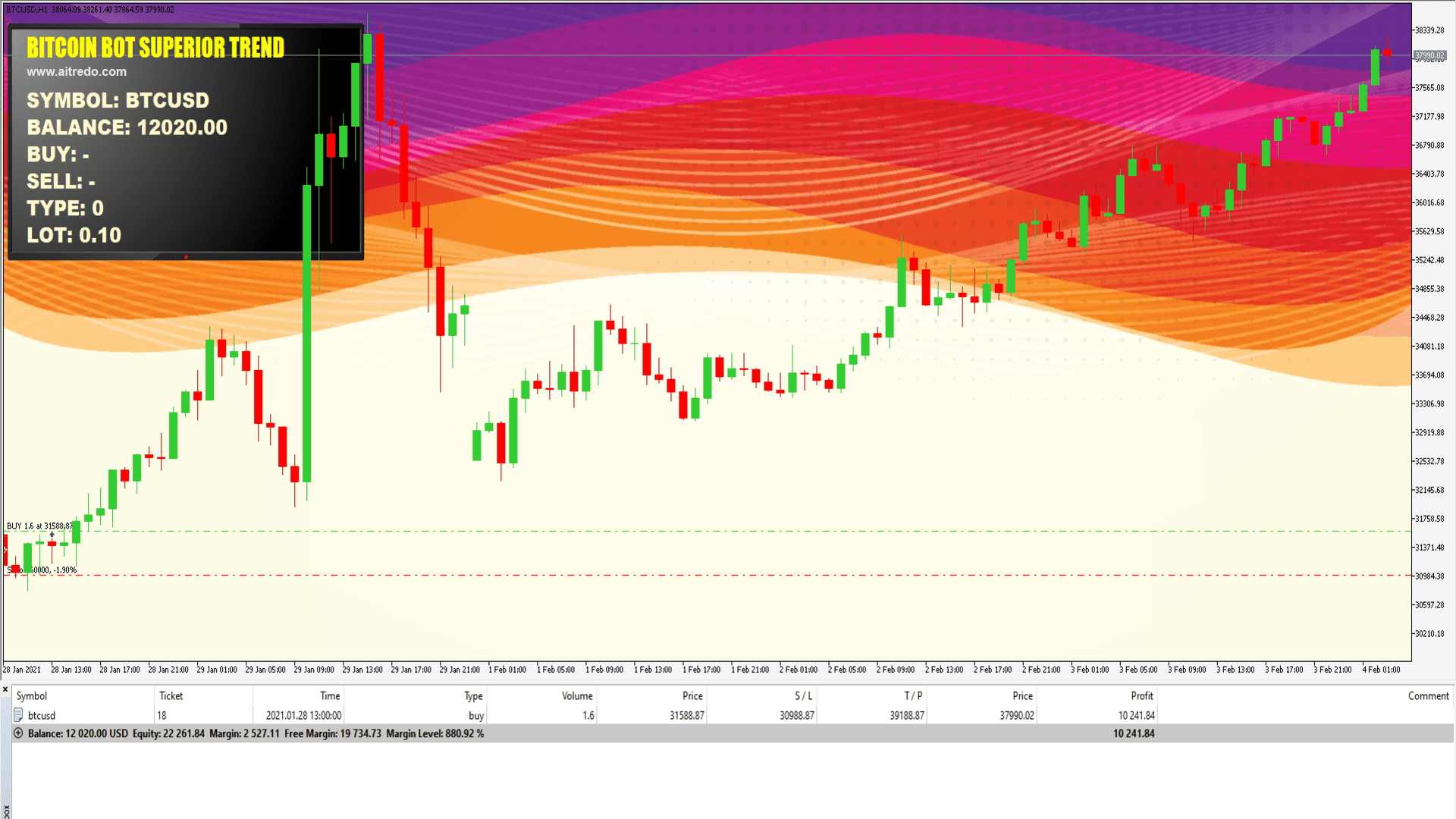
Task: Click the S / L column header
Action: tap(803, 695)
